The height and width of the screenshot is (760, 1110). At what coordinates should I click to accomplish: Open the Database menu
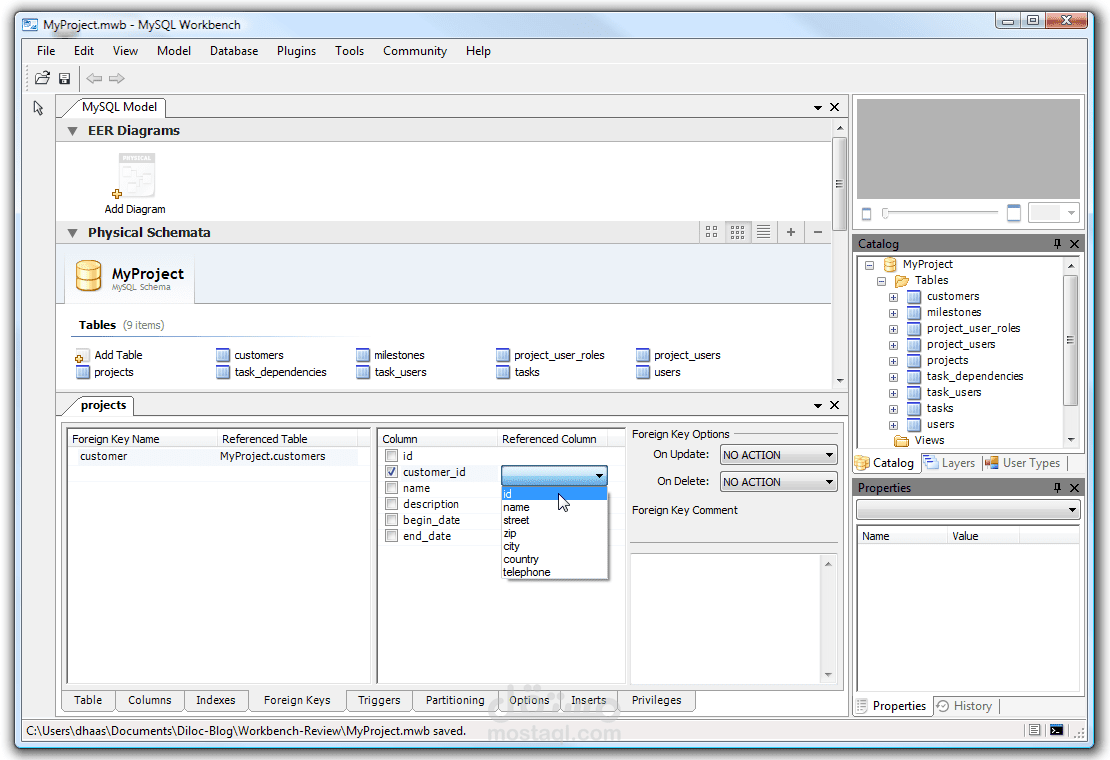tap(234, 51)
